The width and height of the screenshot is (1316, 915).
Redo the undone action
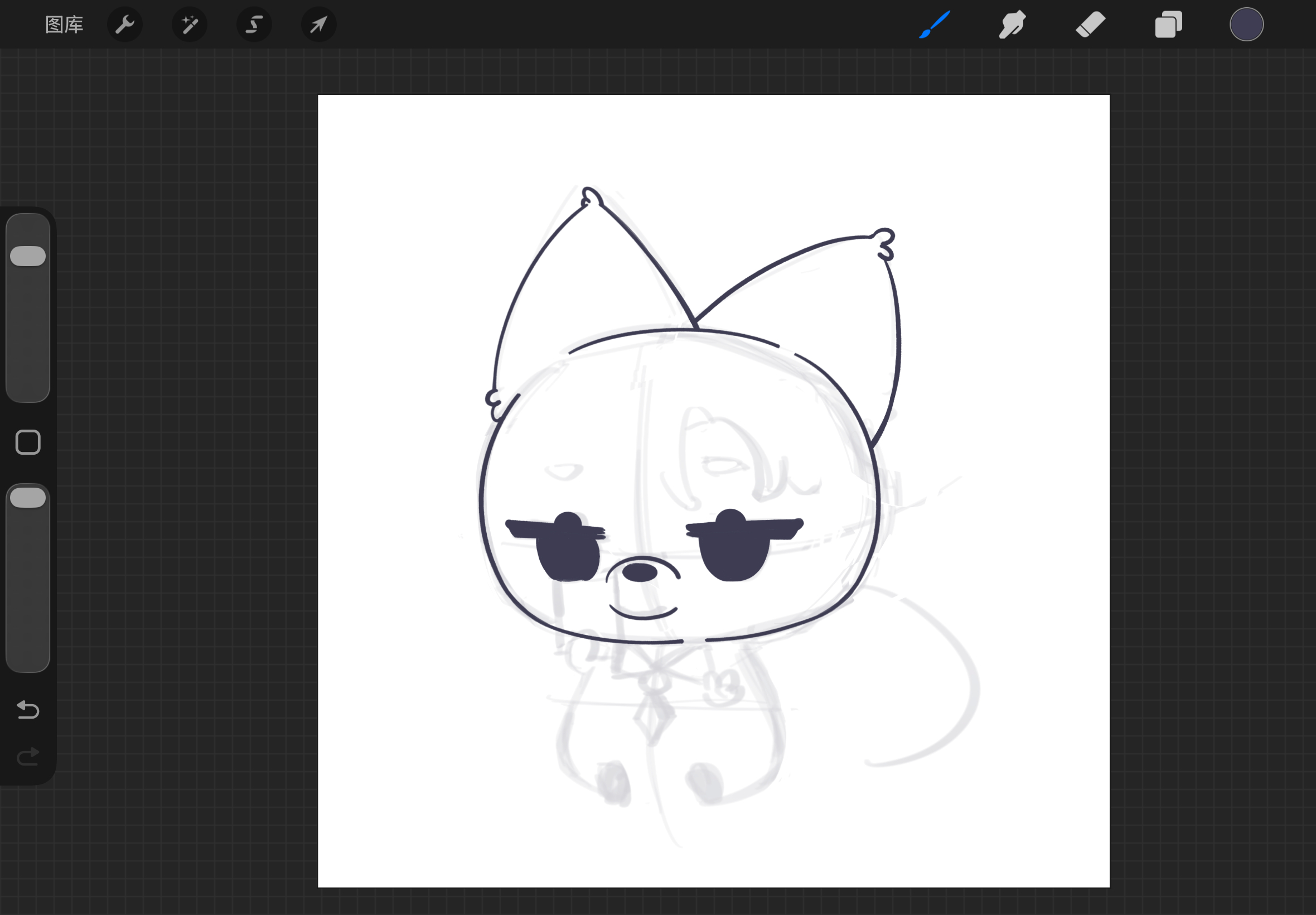28,757
